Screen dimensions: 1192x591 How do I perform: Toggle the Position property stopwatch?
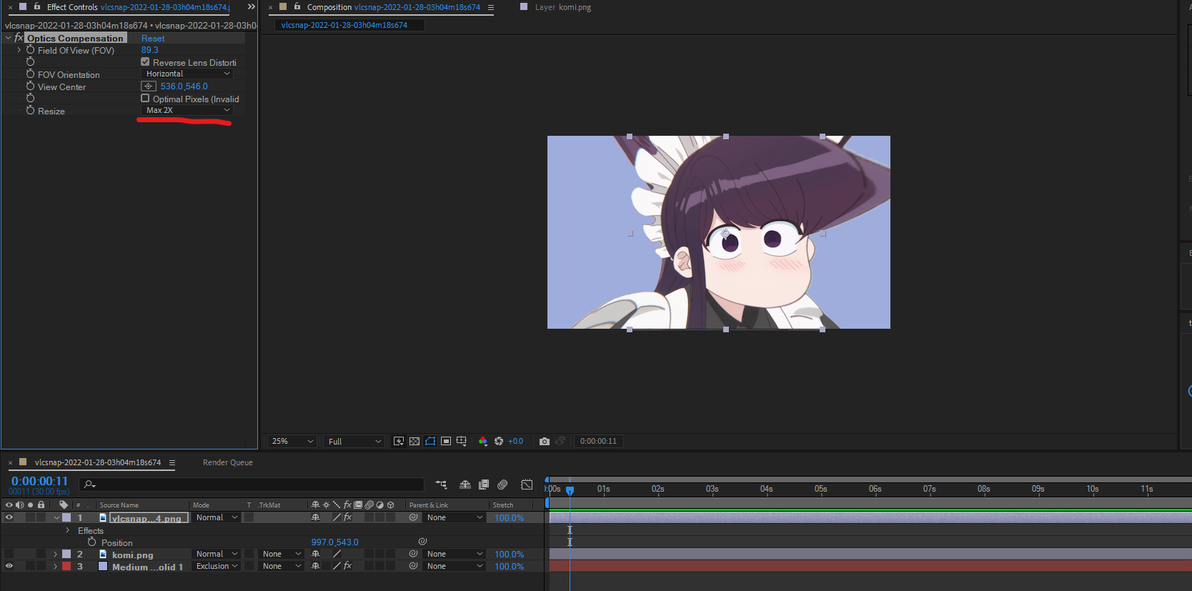(92, 542)
